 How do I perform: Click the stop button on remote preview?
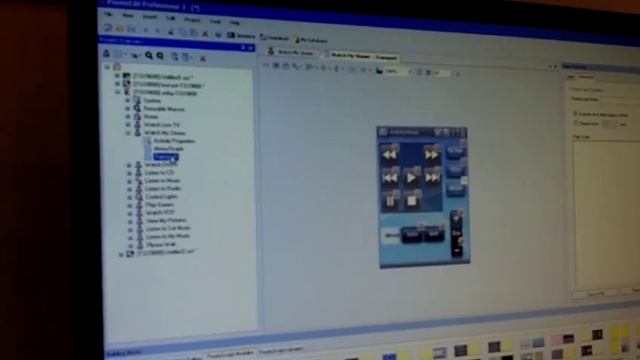411,201
